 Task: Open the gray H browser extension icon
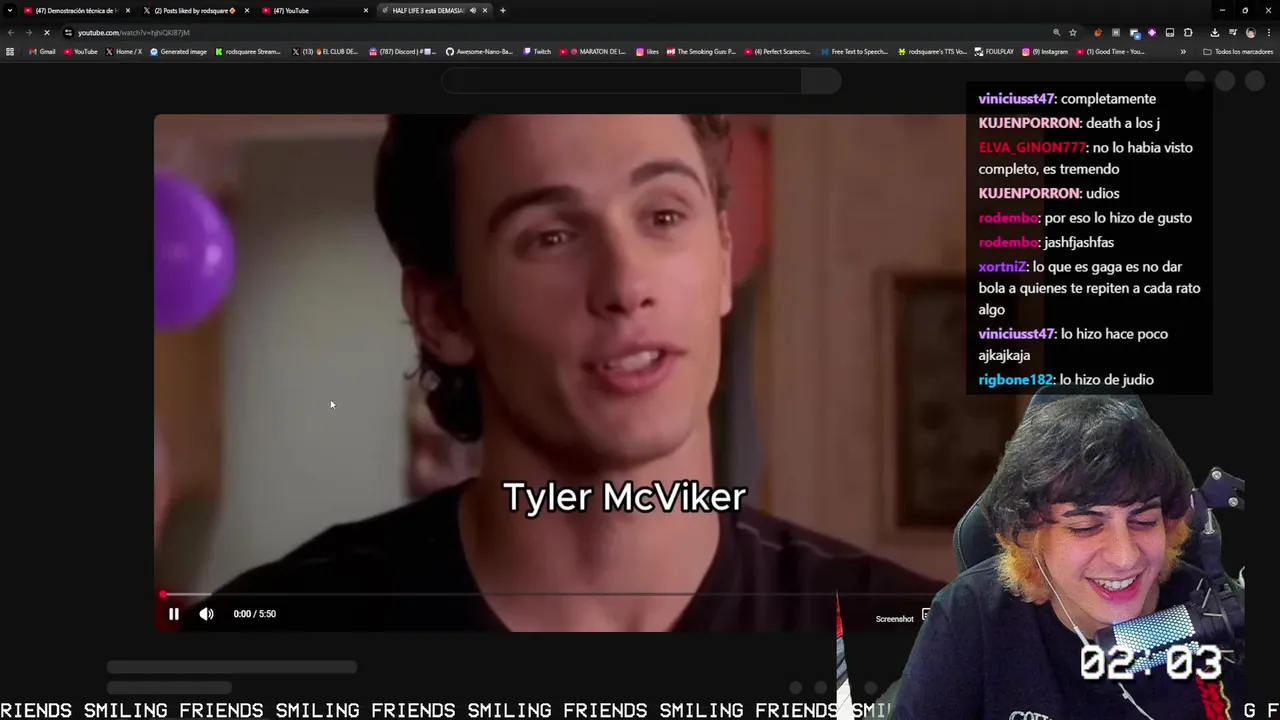coord(1116,32)
